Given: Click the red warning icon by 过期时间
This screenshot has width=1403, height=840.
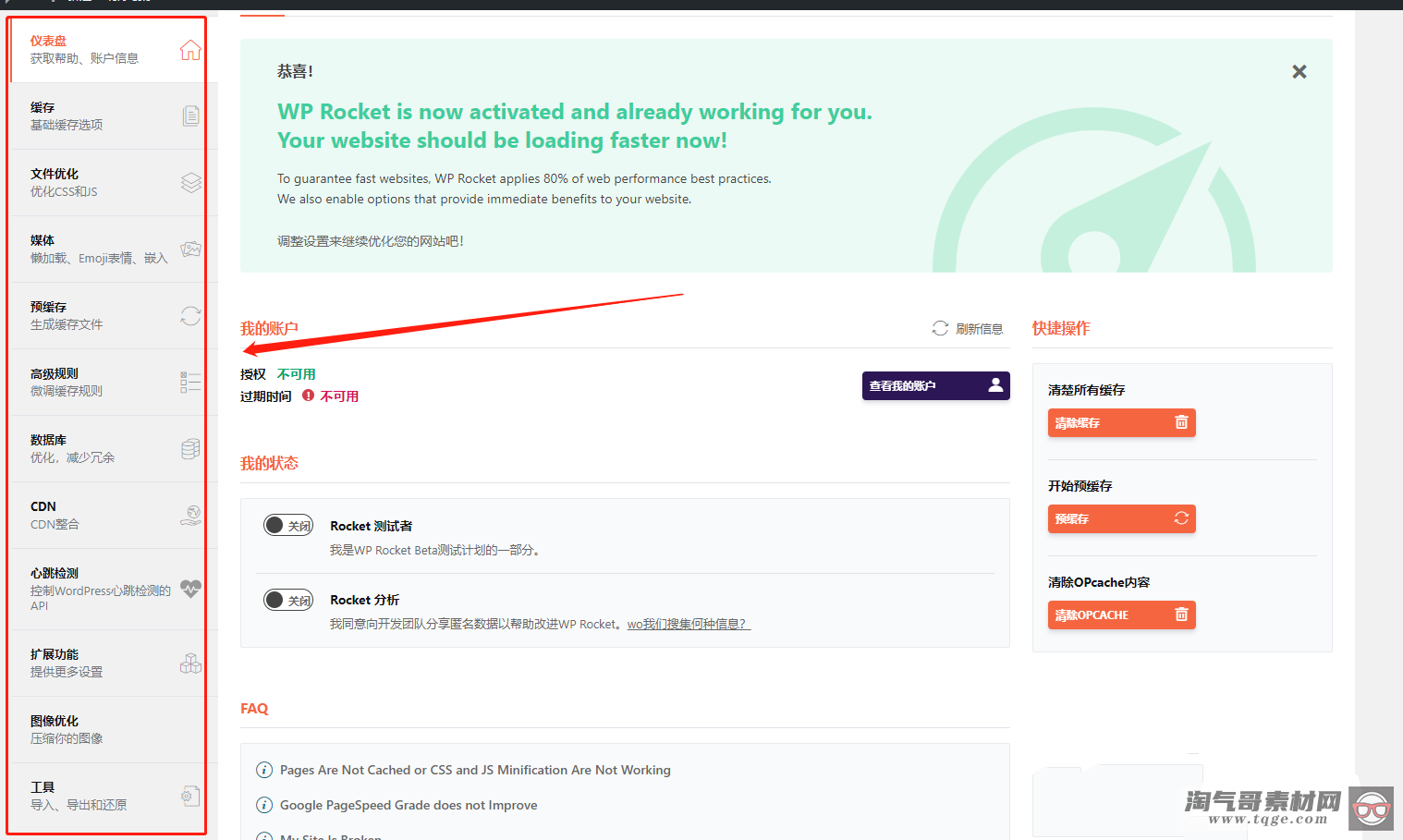Looking at the screenshot, I should click(x=308, y=396).
